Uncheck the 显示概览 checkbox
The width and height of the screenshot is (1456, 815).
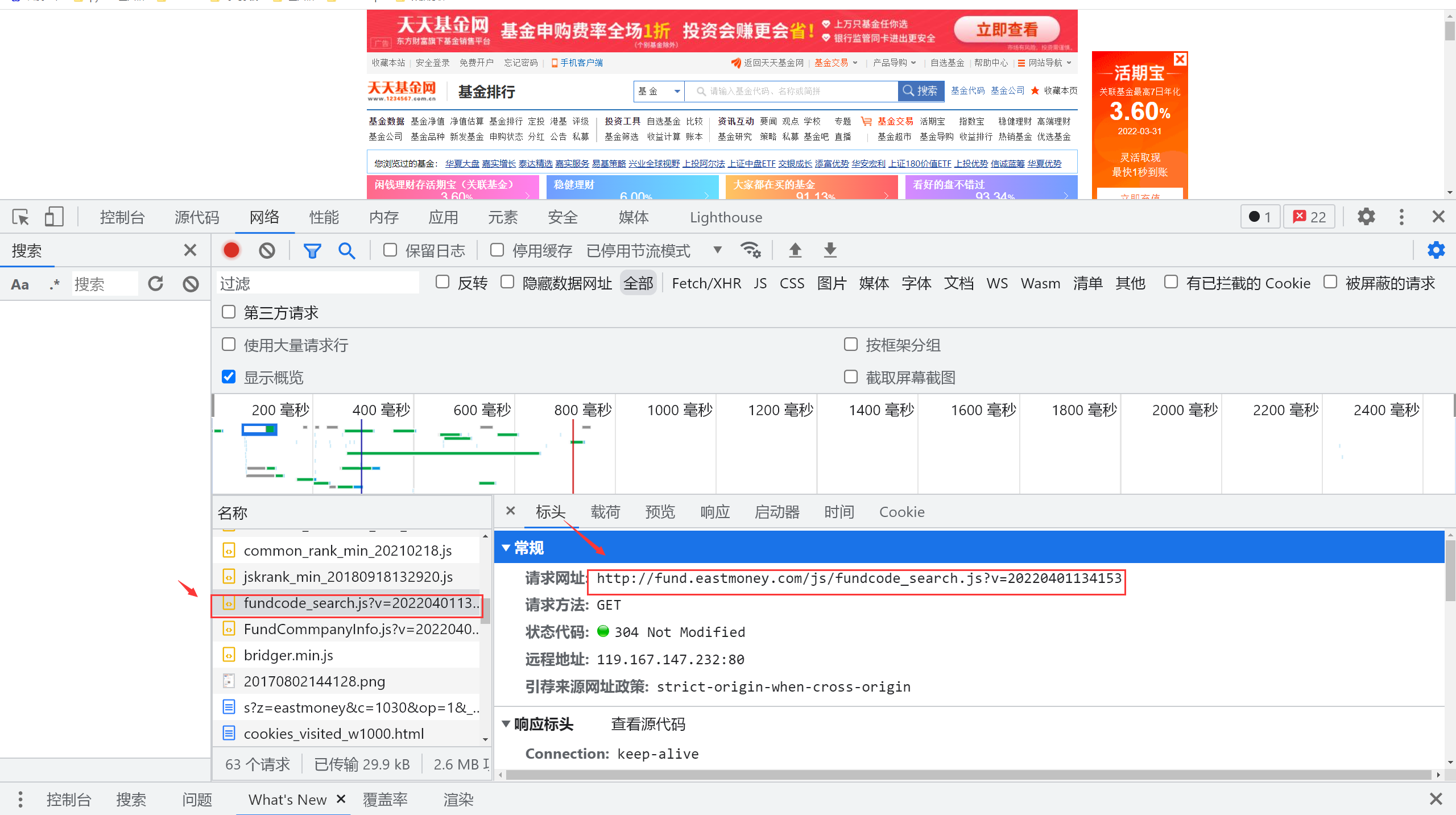click(x=229, y=377)
